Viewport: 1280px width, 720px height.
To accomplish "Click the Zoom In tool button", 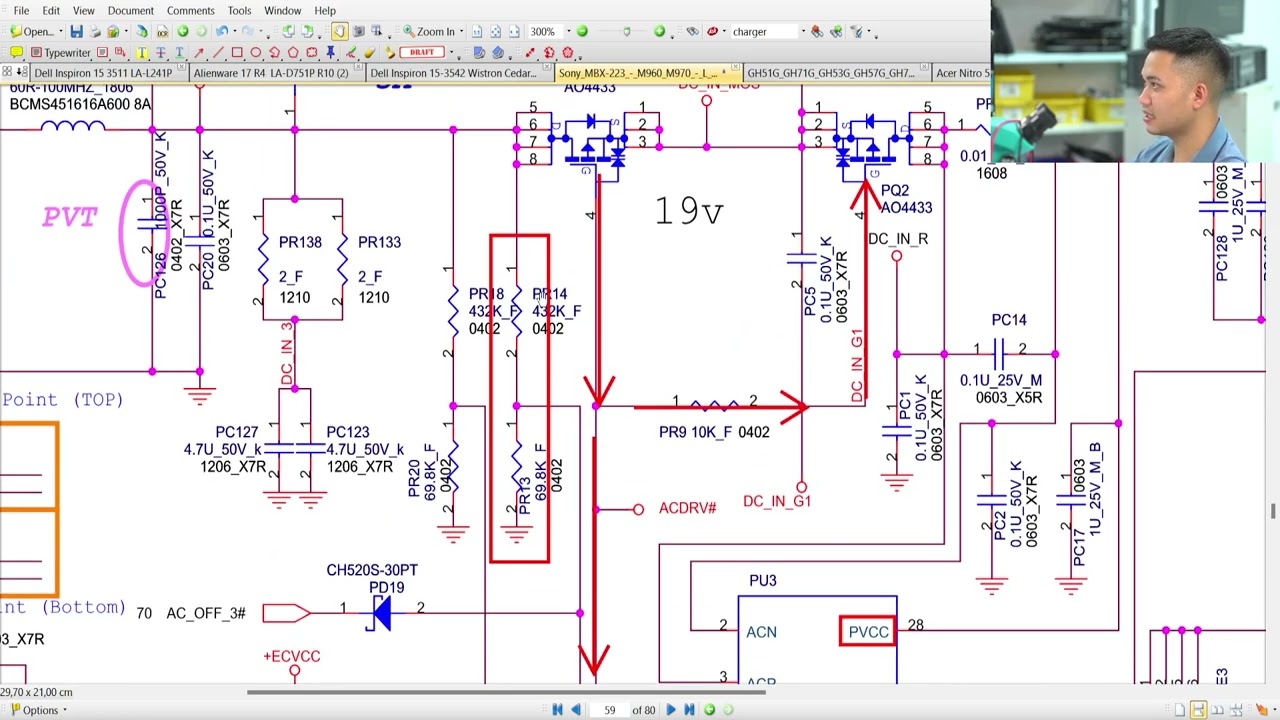I will click(428, 32).
